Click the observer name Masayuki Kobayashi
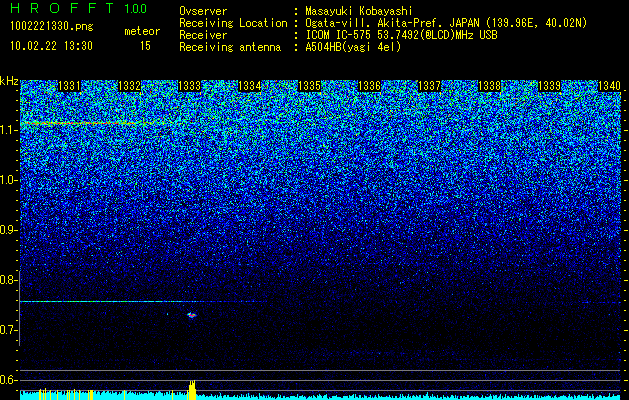 [x=359, y=11]
